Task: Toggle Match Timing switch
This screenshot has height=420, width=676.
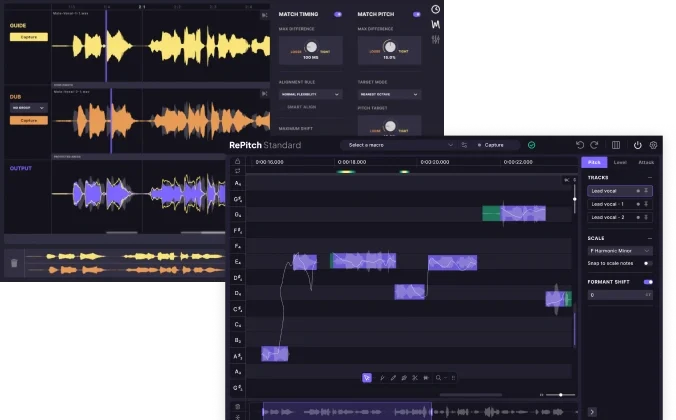Action: tap(338, 14)
